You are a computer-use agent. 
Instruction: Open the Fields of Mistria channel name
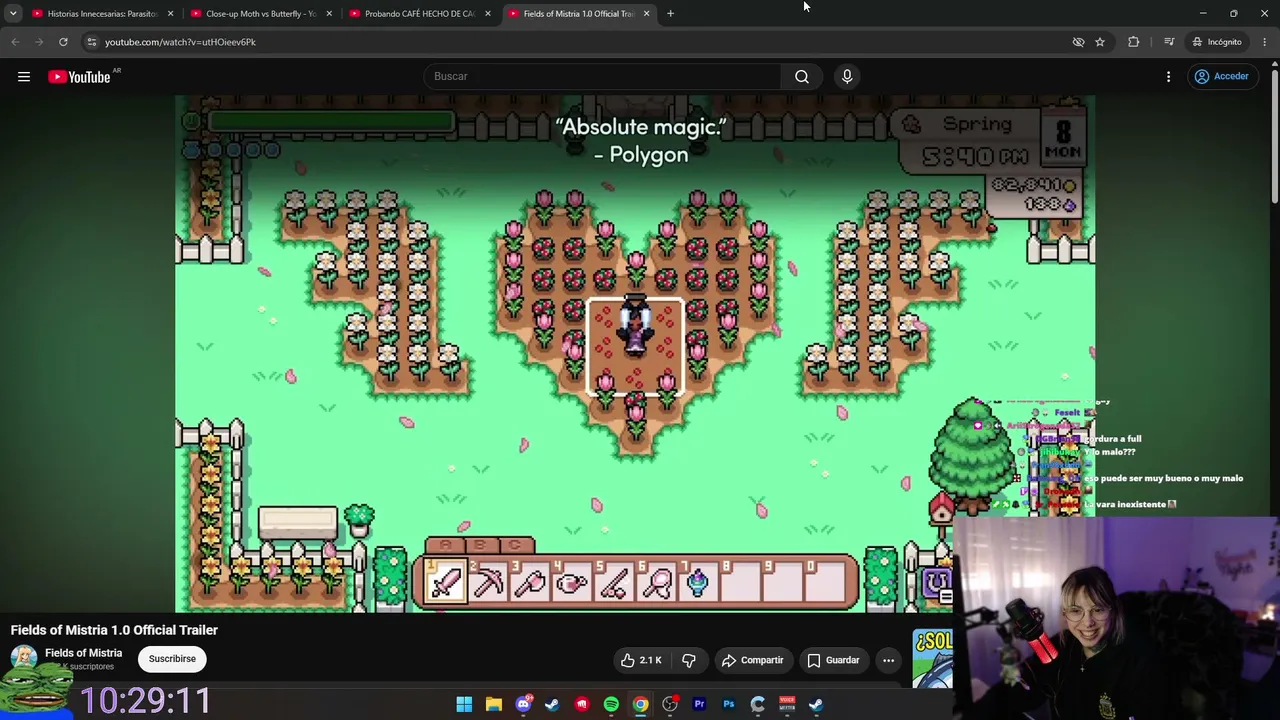pyautogui.click(x=83, y=653)
